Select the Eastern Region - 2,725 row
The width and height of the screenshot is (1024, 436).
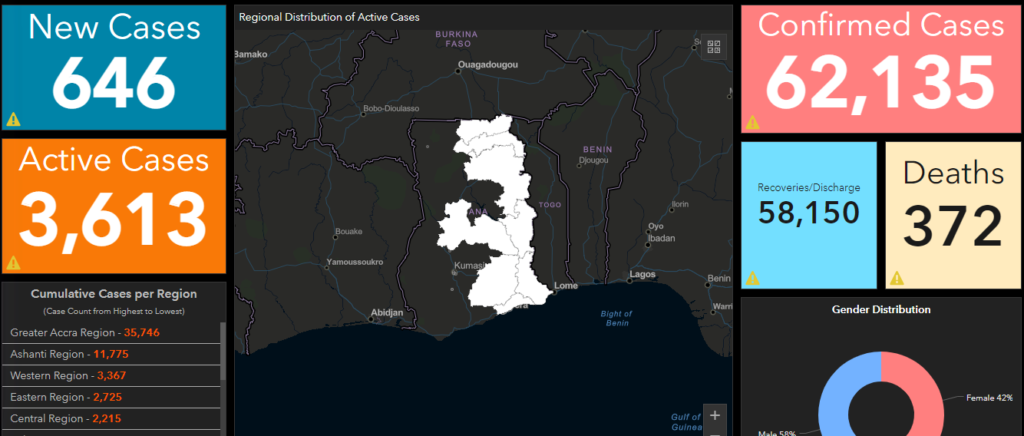tap(111, 397)
